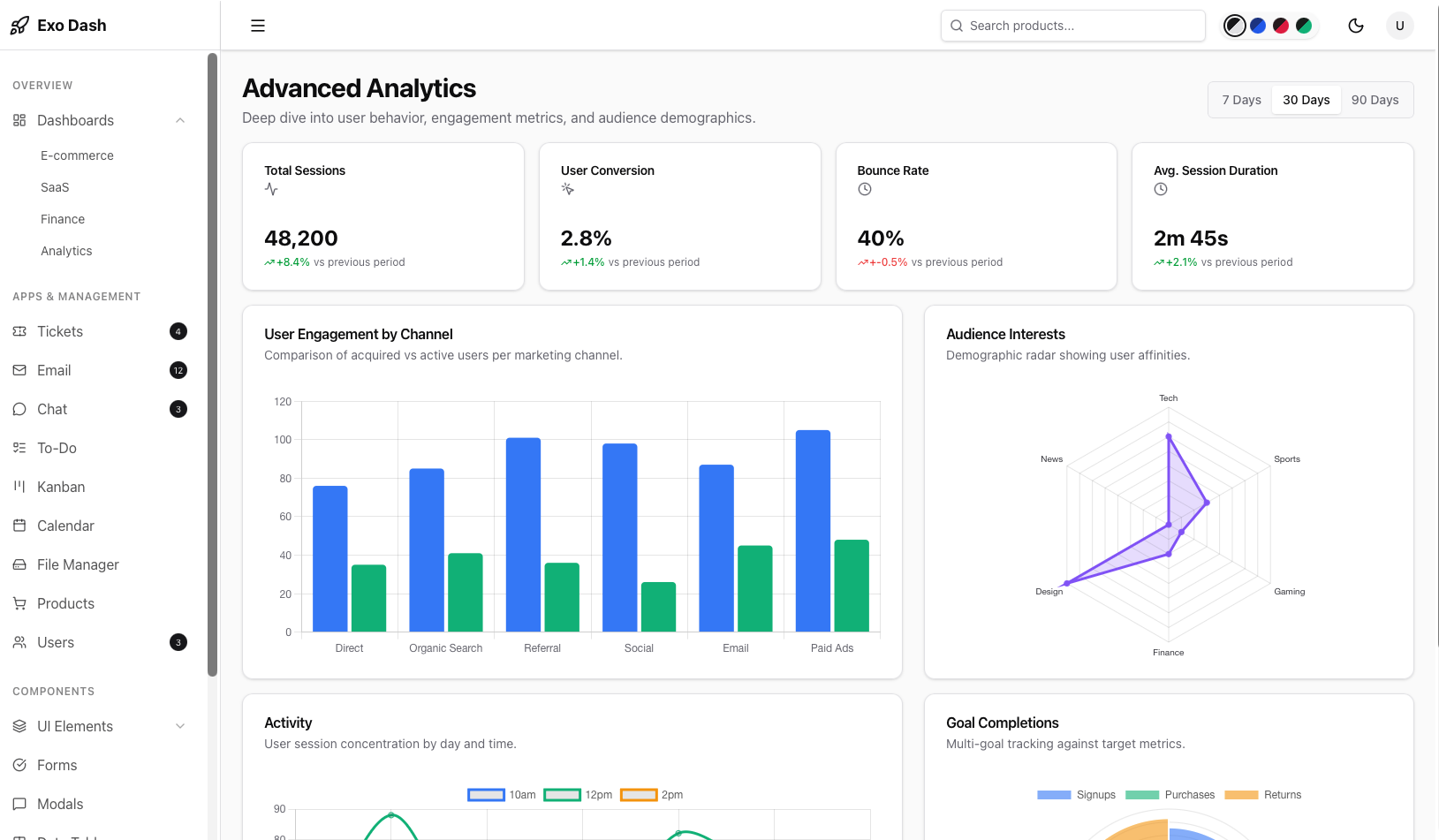Viewport: 1439px width, 840px height.
Task: Open Email from the sidebar
Action: tap(54, 370)
